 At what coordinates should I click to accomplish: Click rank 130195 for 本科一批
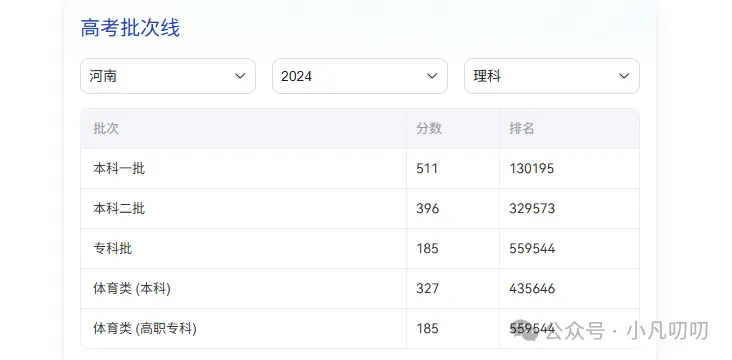click(x=532, y=169)
